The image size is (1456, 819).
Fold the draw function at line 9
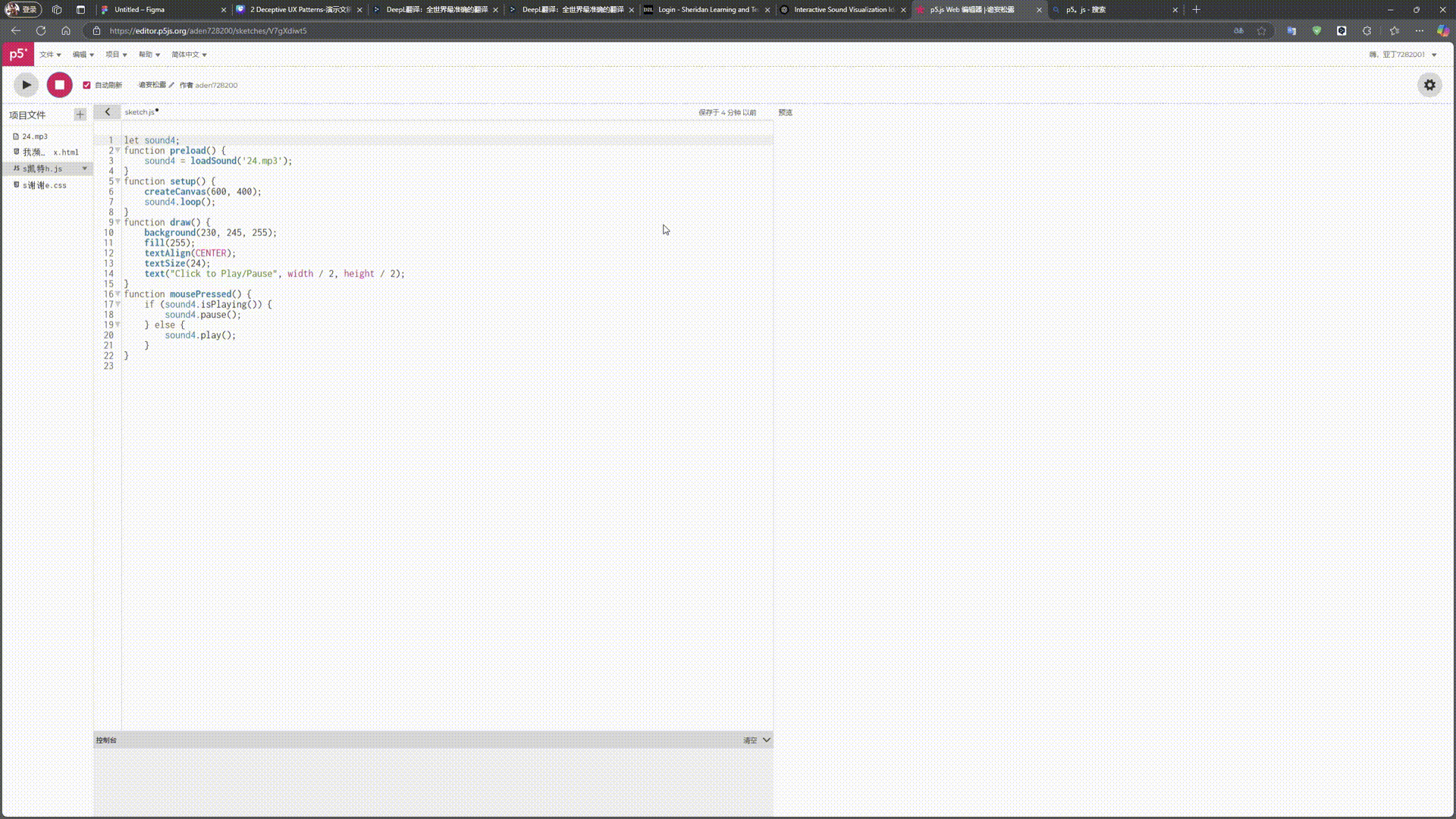(118, 222)
